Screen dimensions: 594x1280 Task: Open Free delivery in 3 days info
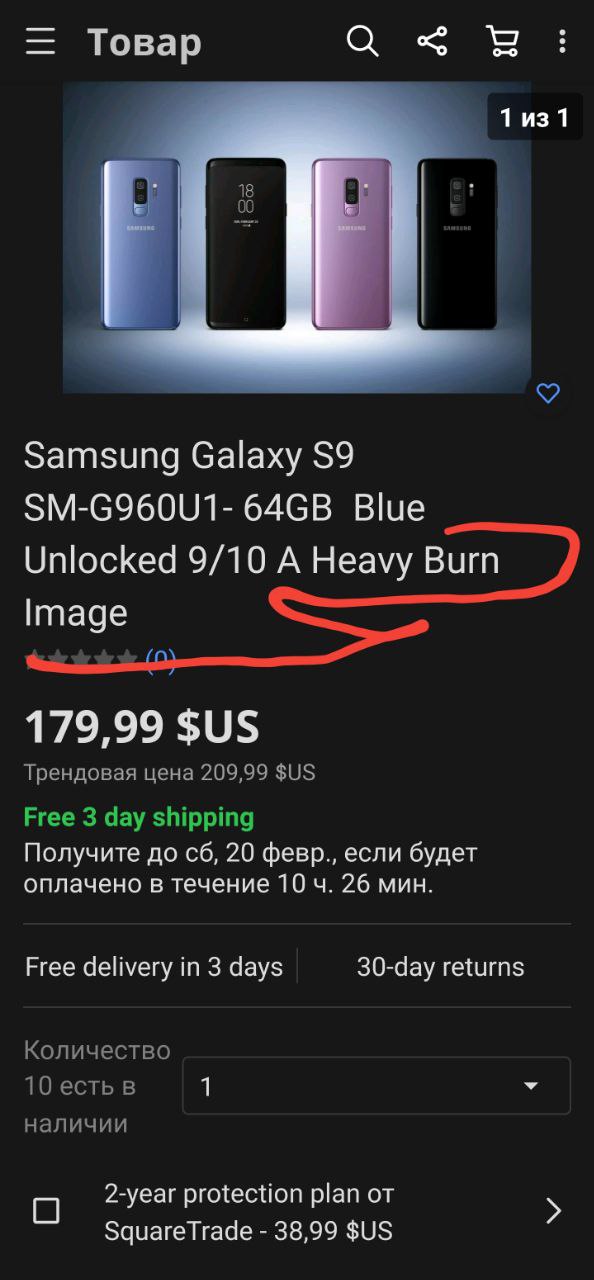154,967
